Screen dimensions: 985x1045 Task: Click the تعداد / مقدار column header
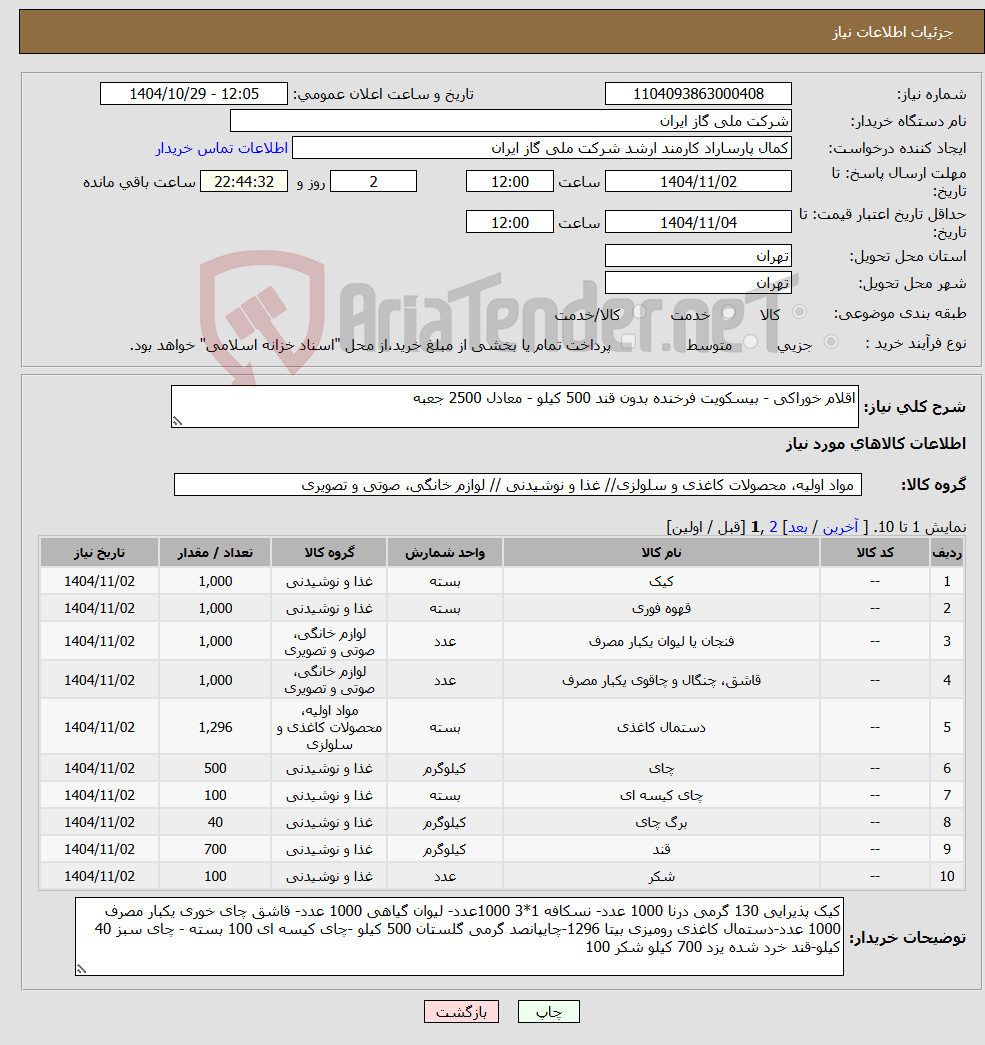click(215, 552)
